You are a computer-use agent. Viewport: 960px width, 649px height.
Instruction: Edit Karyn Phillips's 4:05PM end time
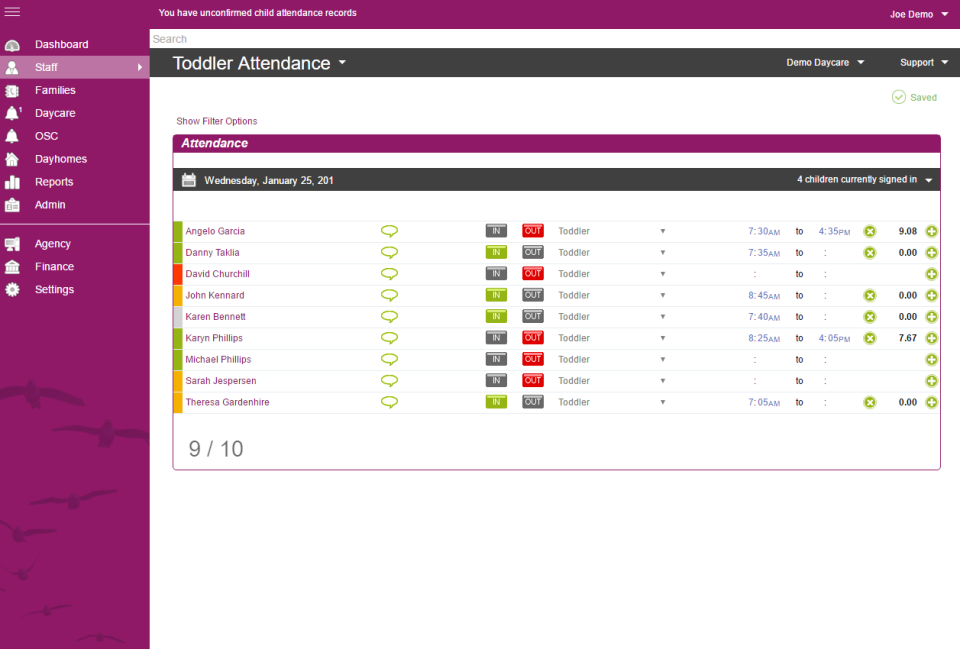(834, 338)
